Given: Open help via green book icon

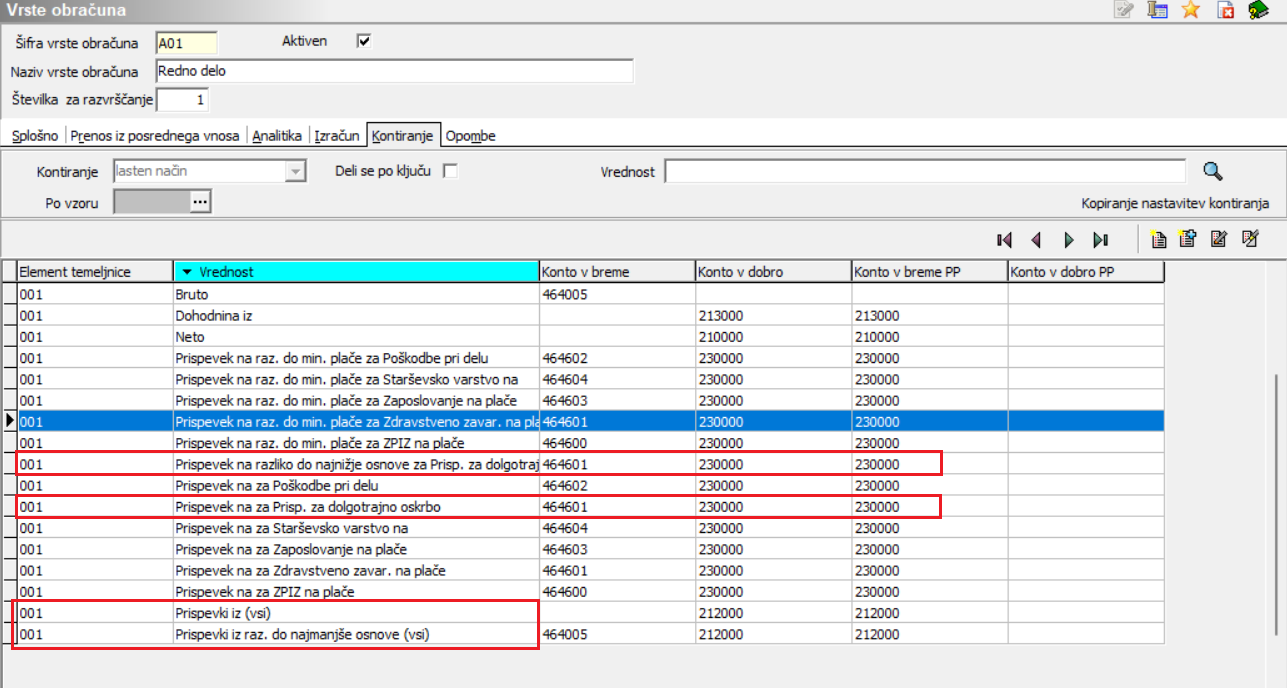Looking at the screenshot, I should click(x=1257, y=10).
